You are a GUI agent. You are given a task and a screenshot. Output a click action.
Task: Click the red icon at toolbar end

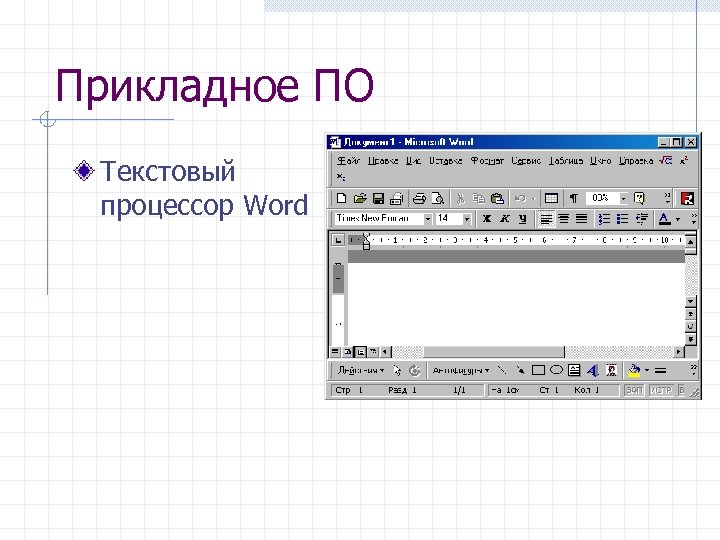tap(687, 198)
